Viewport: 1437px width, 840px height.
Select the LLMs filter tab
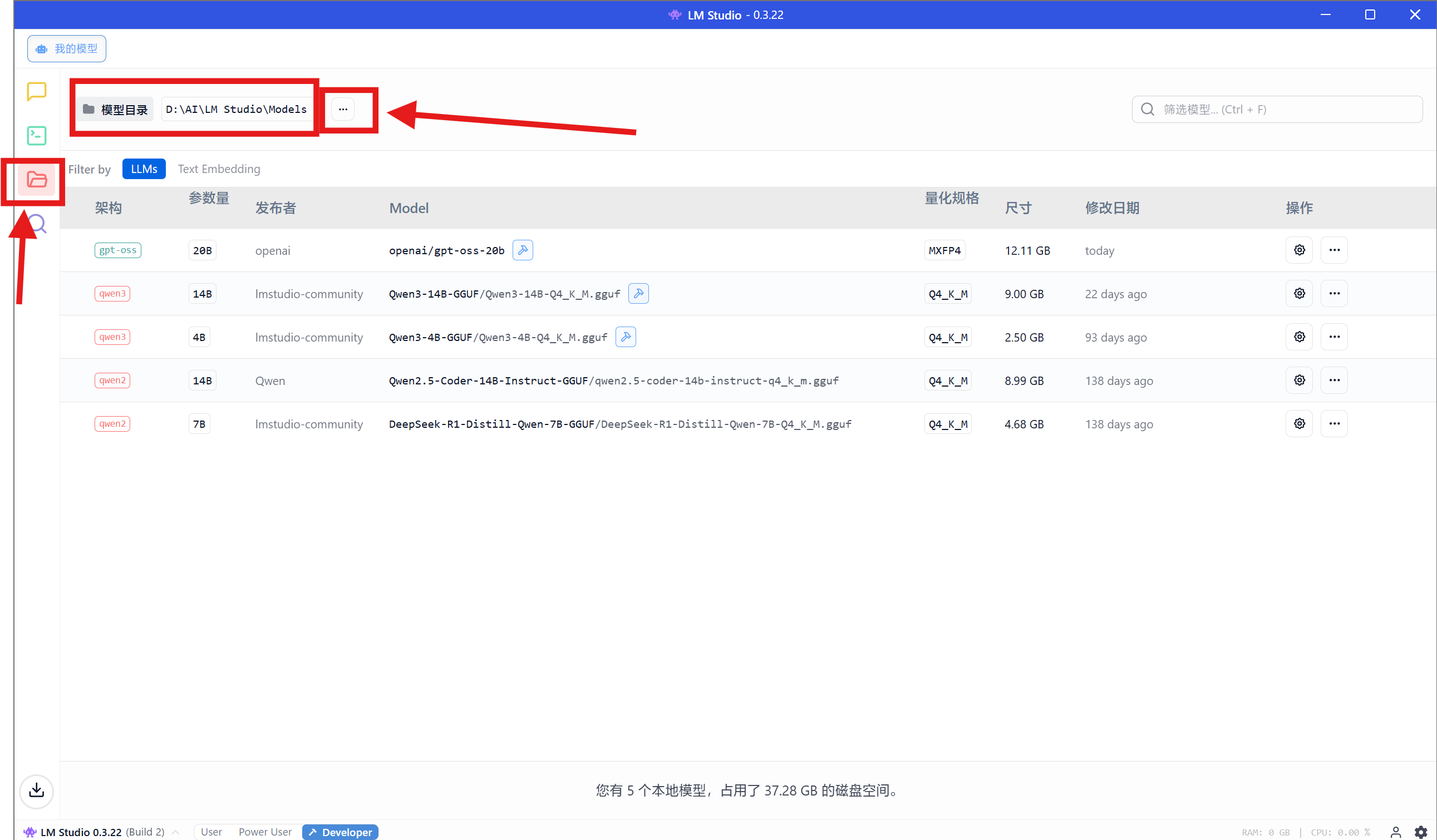click(144, 169)
